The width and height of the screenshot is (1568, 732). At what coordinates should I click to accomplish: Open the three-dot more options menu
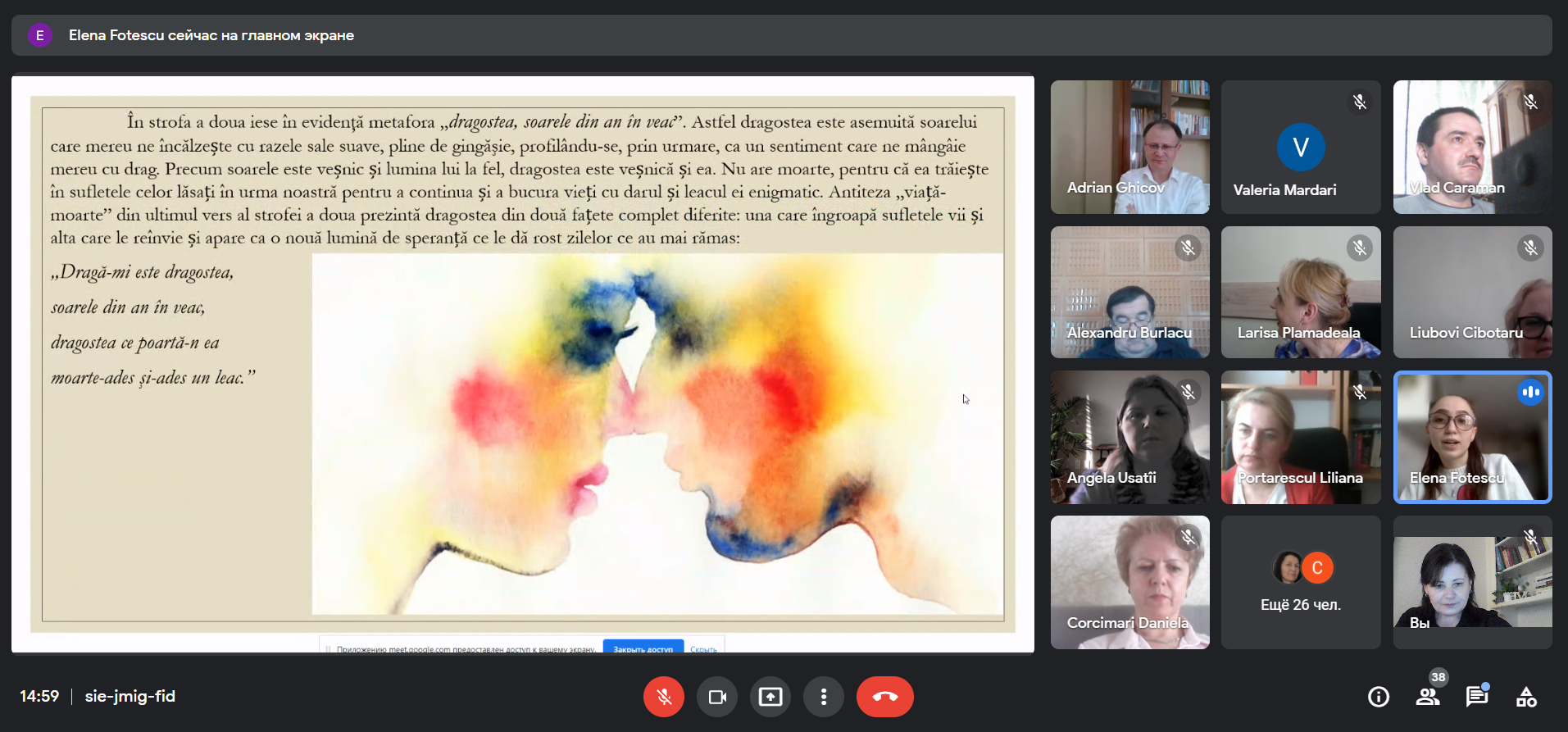(824, 697)
